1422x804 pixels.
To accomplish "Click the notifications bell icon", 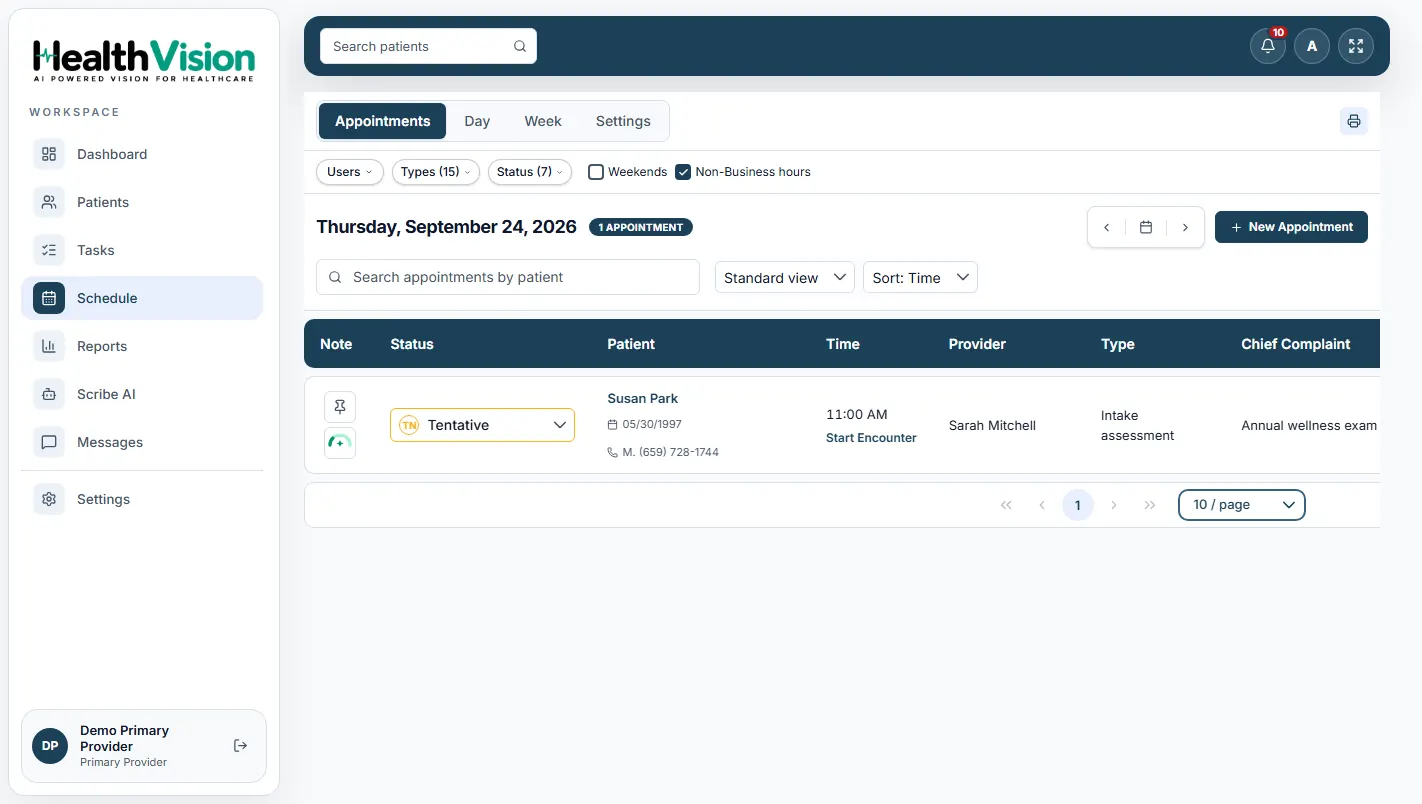I will (x=1267, y=46).
